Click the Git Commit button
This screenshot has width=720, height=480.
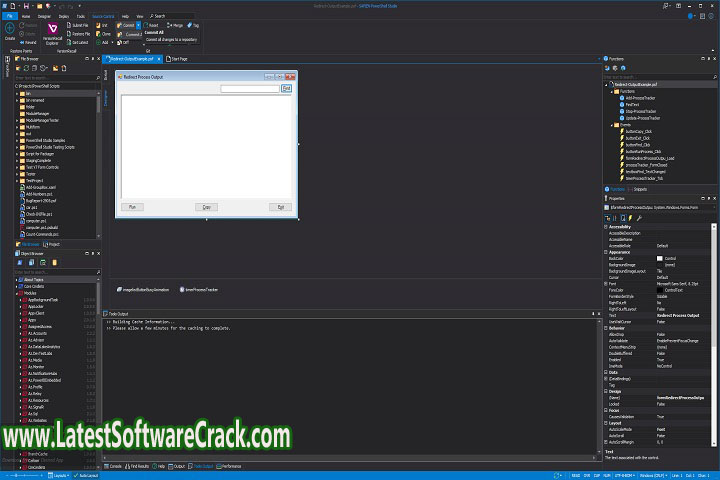point(126,25)
